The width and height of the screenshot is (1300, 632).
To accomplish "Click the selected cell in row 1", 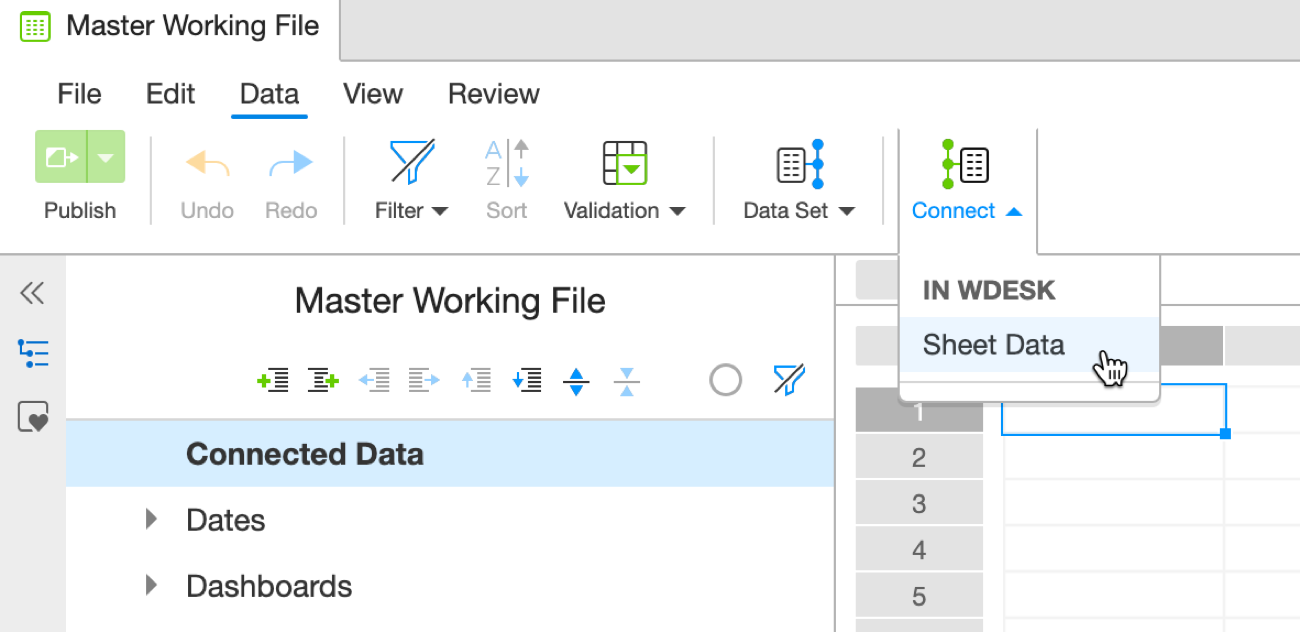I will point(1114,409).
